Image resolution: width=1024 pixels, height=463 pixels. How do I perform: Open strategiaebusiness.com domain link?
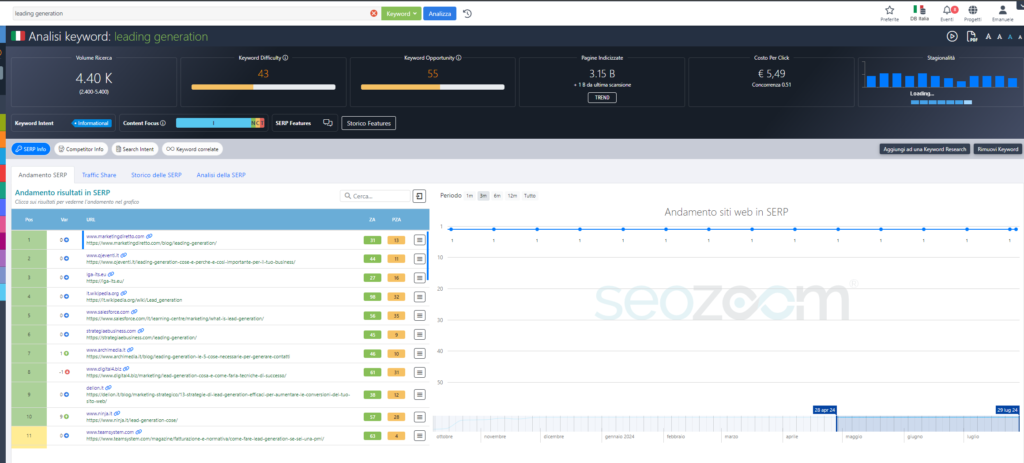[x=111, y=331]
